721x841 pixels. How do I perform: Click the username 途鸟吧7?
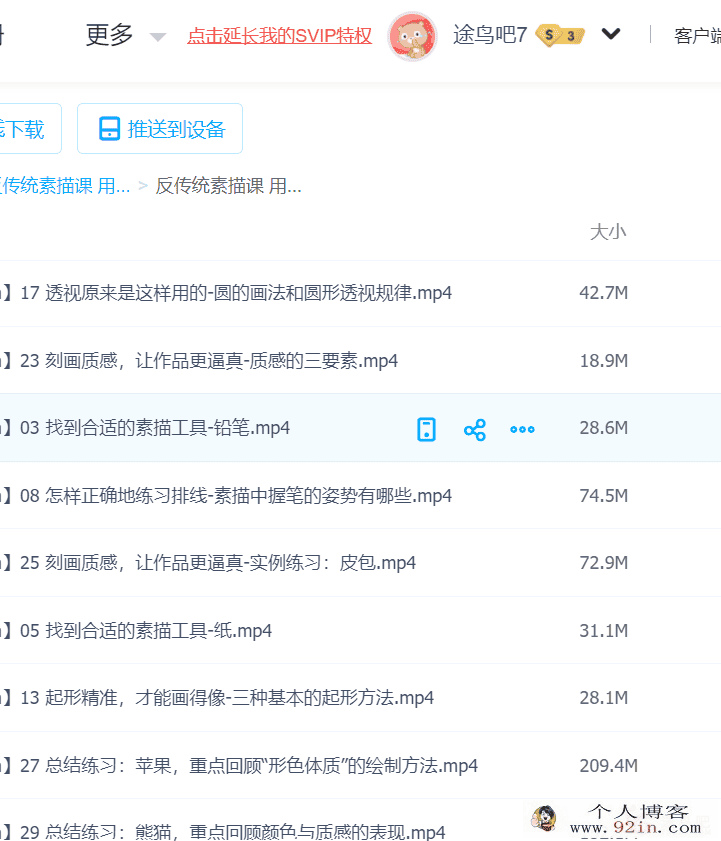(490, 35)
